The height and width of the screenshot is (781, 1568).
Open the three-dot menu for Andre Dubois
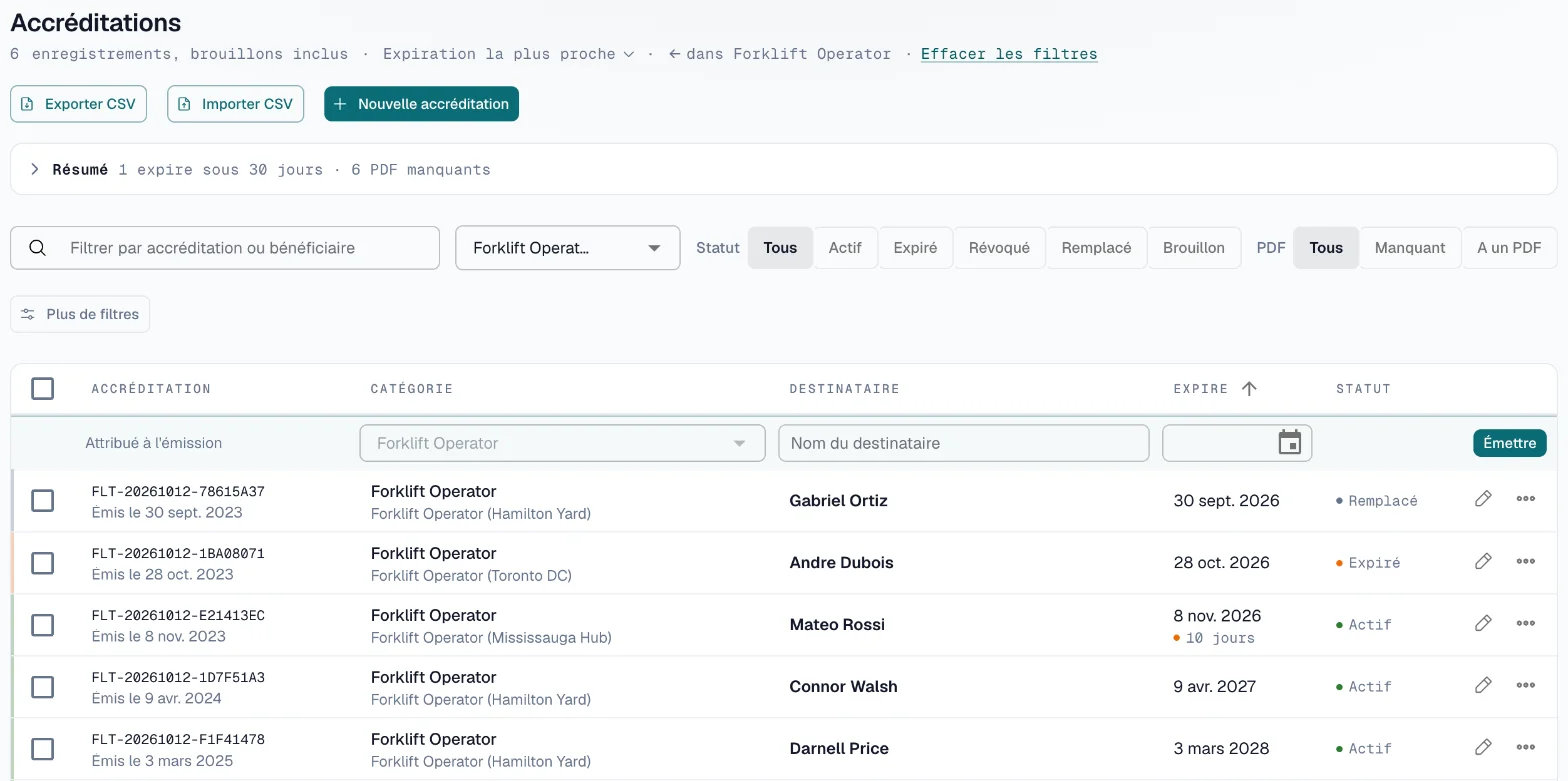point(1525,561)
